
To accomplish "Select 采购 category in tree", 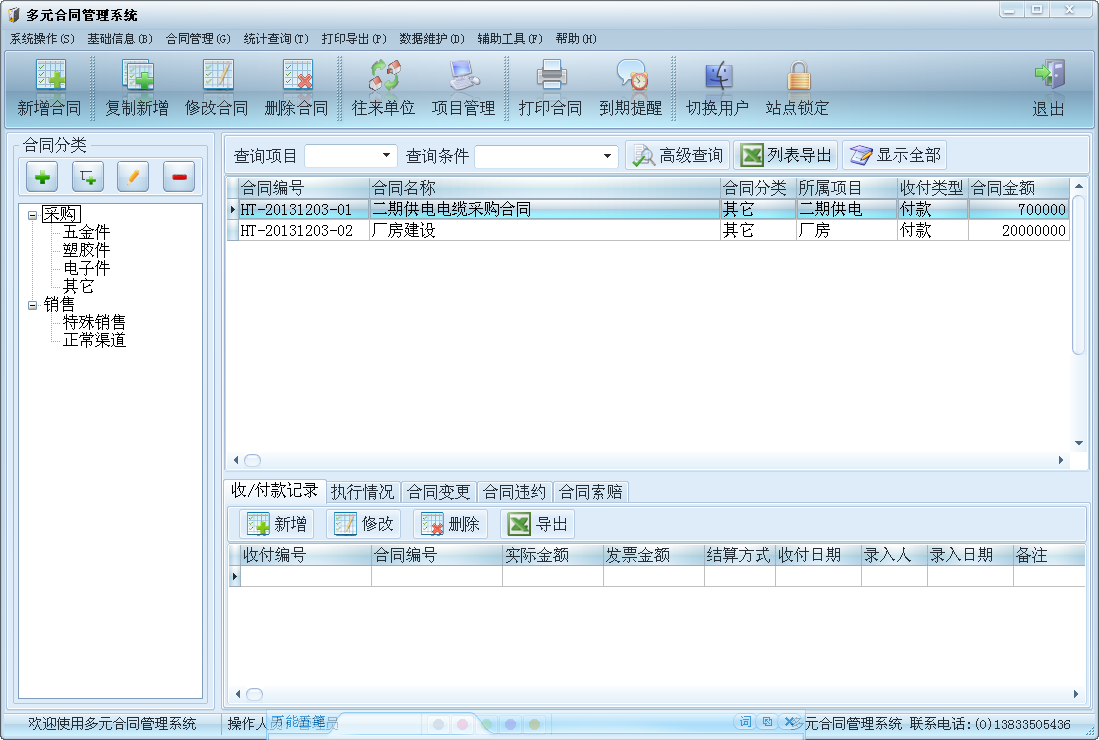I will click(61, 214).
